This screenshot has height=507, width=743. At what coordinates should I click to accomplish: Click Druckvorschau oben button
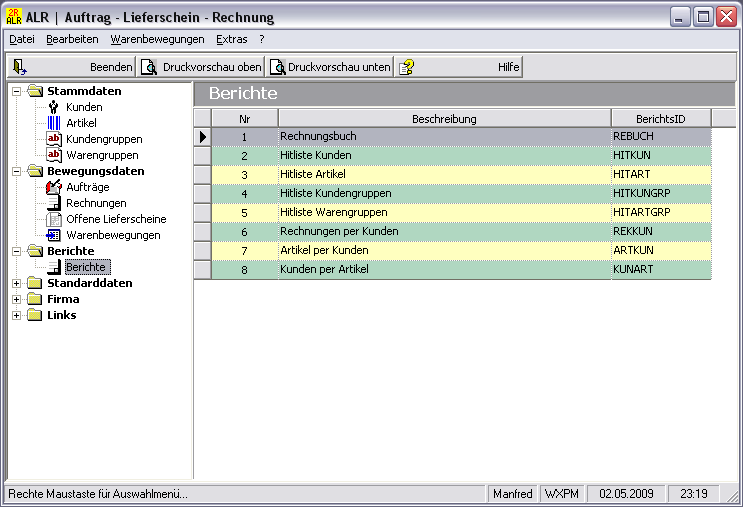pyautogui.click(x=201, y=67)
